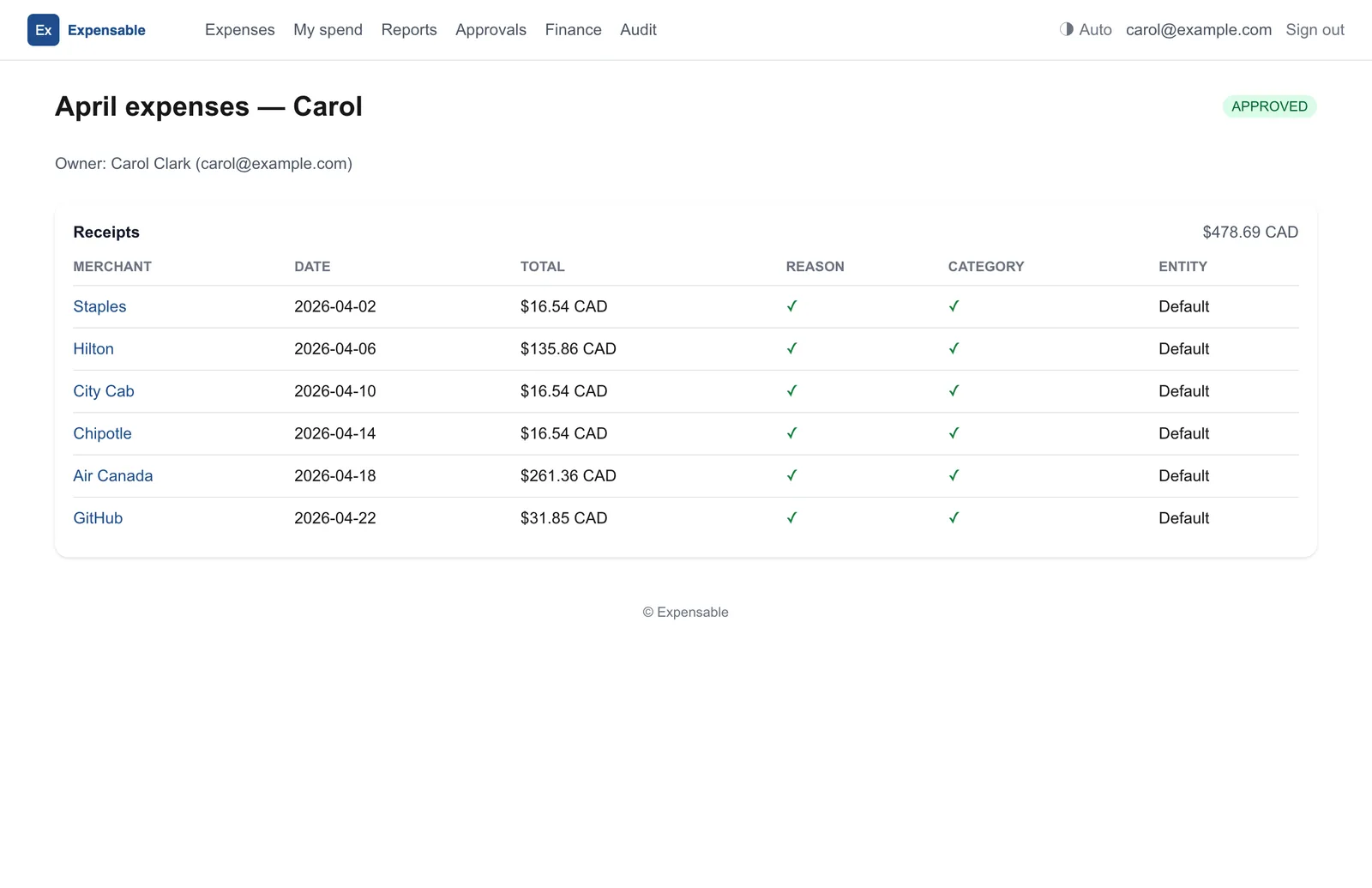Click Air Canada row category checkmark
1372x888 pixels.
click(x=954, y=476)
